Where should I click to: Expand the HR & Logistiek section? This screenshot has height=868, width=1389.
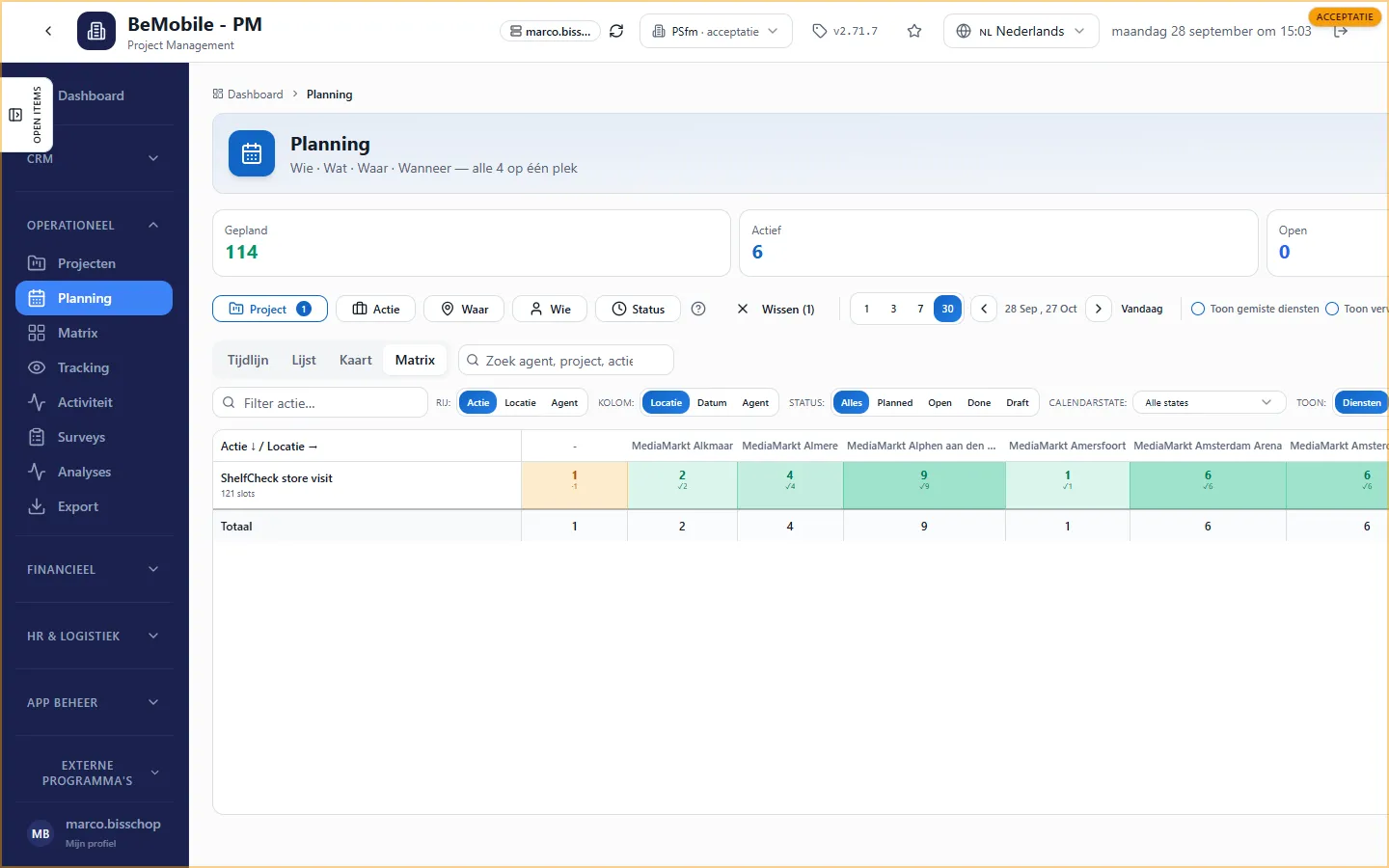point(94,636)
